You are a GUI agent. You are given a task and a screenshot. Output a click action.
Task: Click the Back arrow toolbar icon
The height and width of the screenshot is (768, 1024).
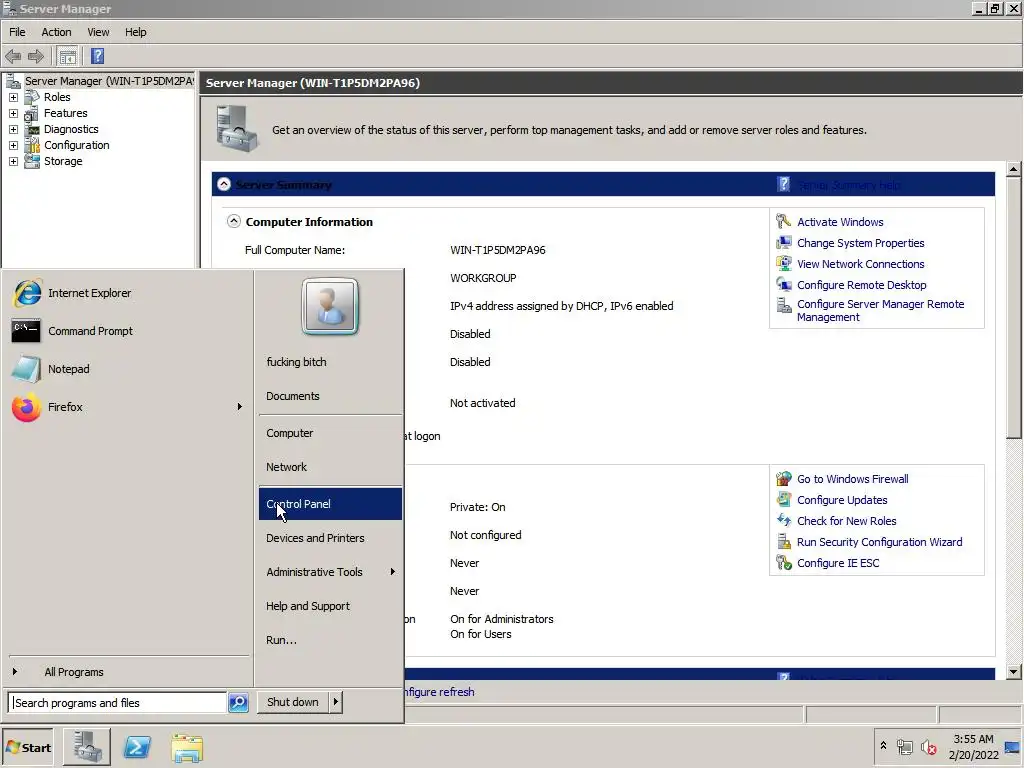click(13, 57)
